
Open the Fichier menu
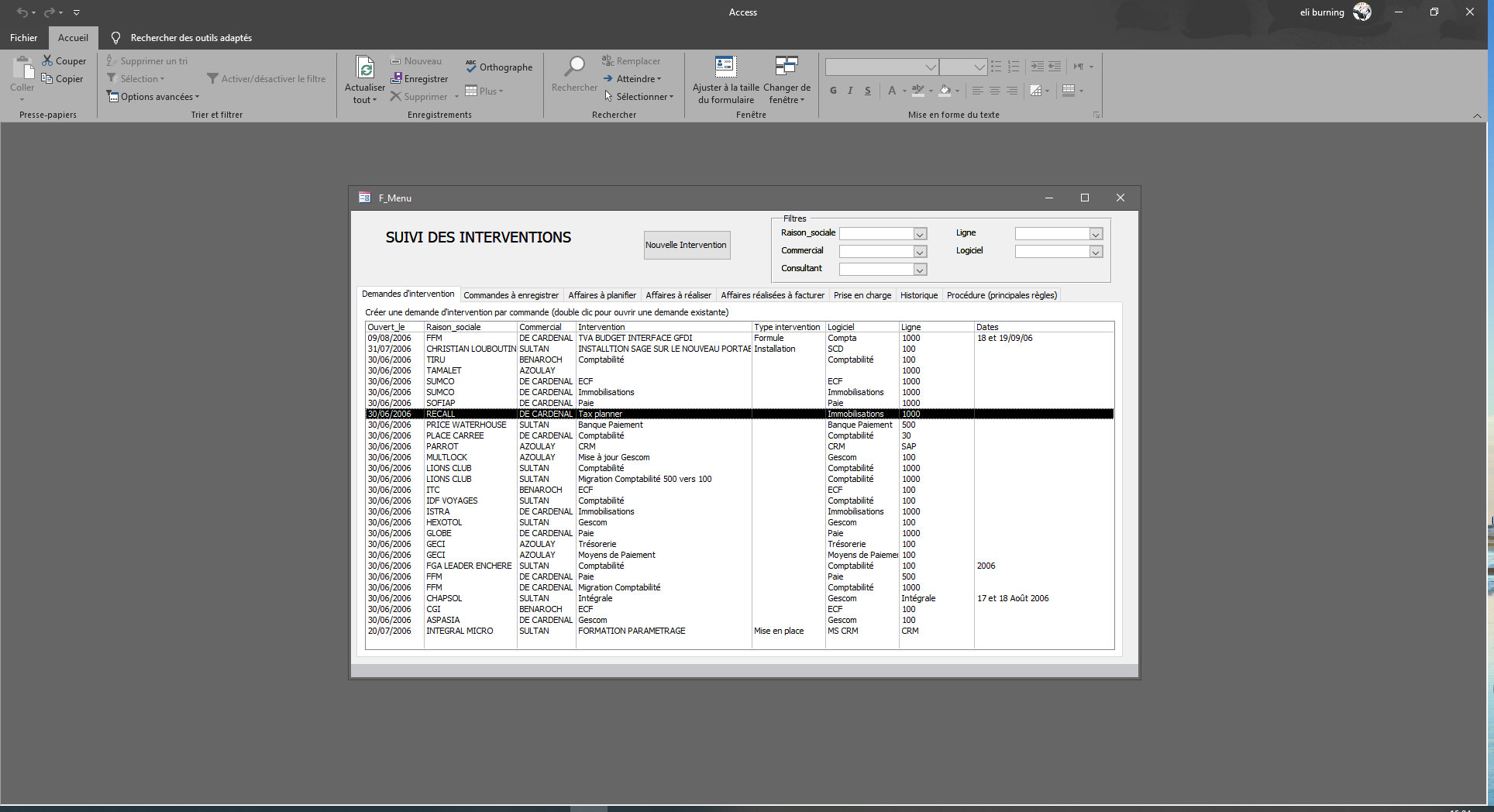pos(23,37)
